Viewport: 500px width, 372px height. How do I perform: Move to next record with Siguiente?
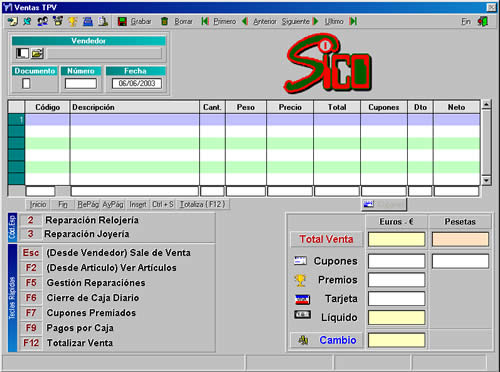click(300, 21)
